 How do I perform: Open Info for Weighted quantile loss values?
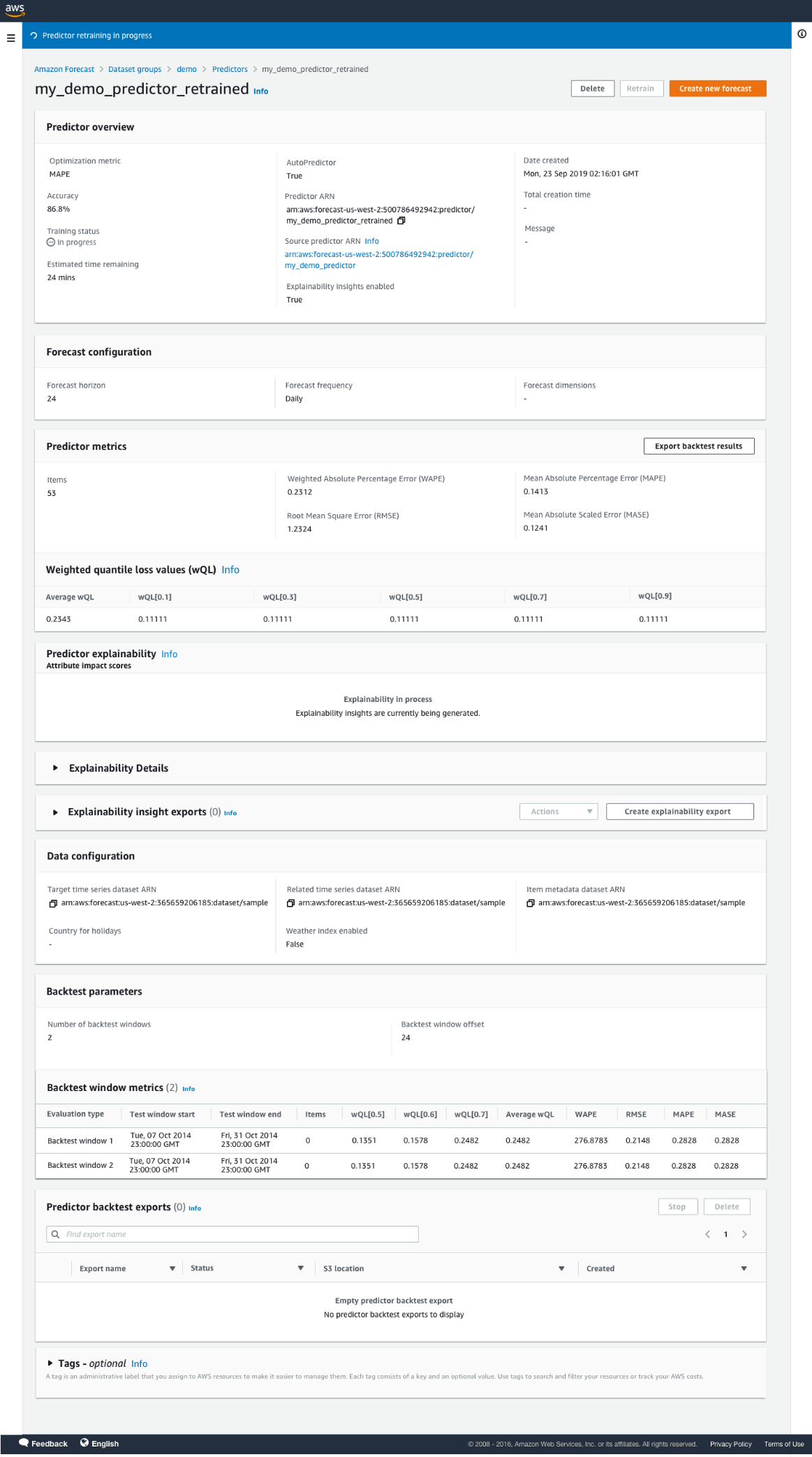point(230,570)
